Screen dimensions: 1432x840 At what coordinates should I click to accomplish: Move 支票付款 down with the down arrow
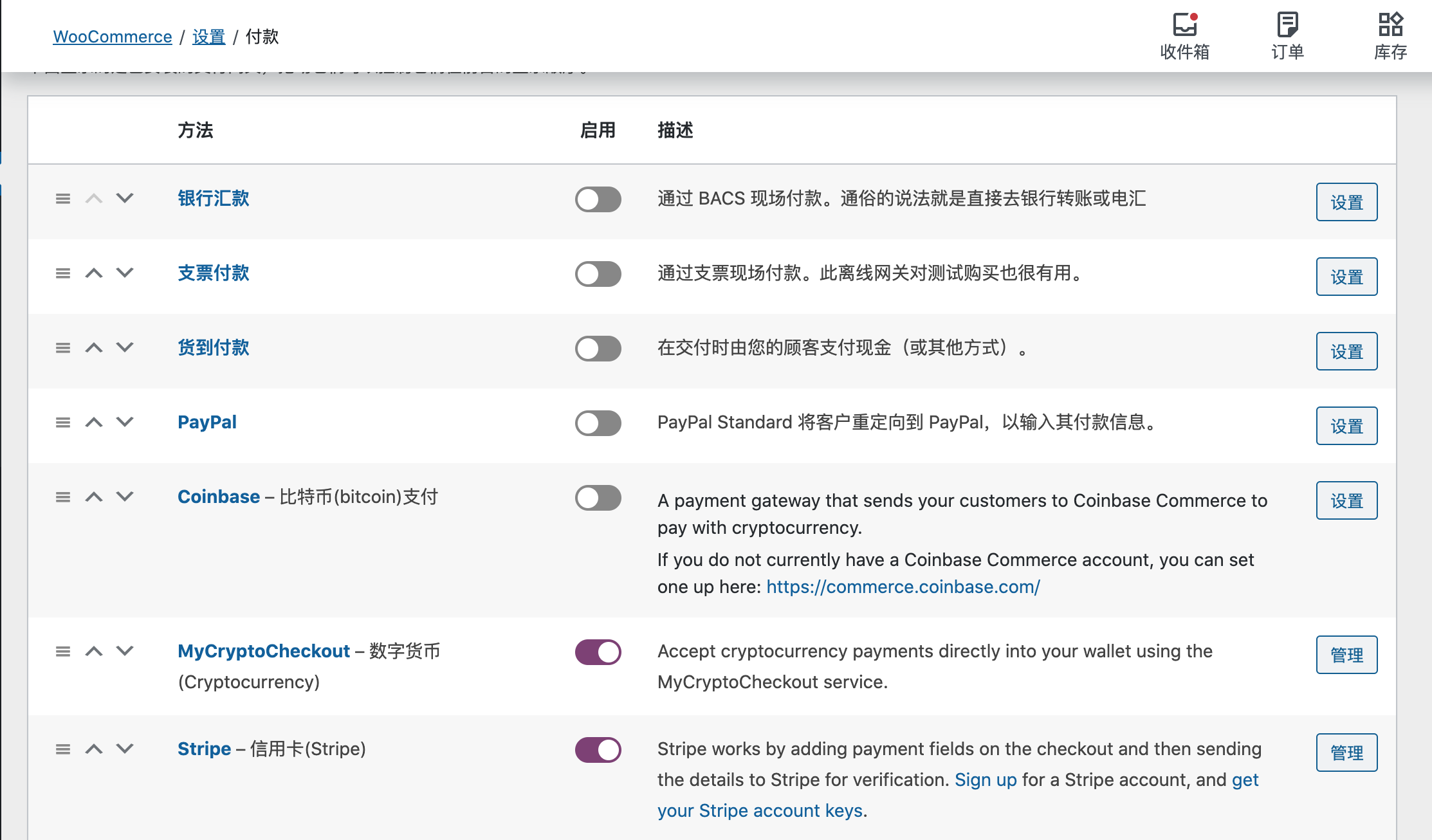pos(125,273)
